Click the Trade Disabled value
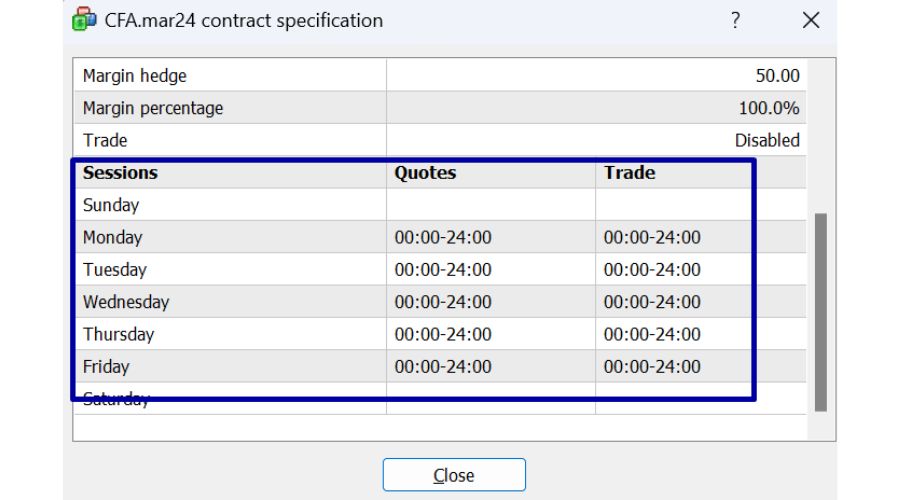This screenshot has height=500, width=900. [767, 141]
